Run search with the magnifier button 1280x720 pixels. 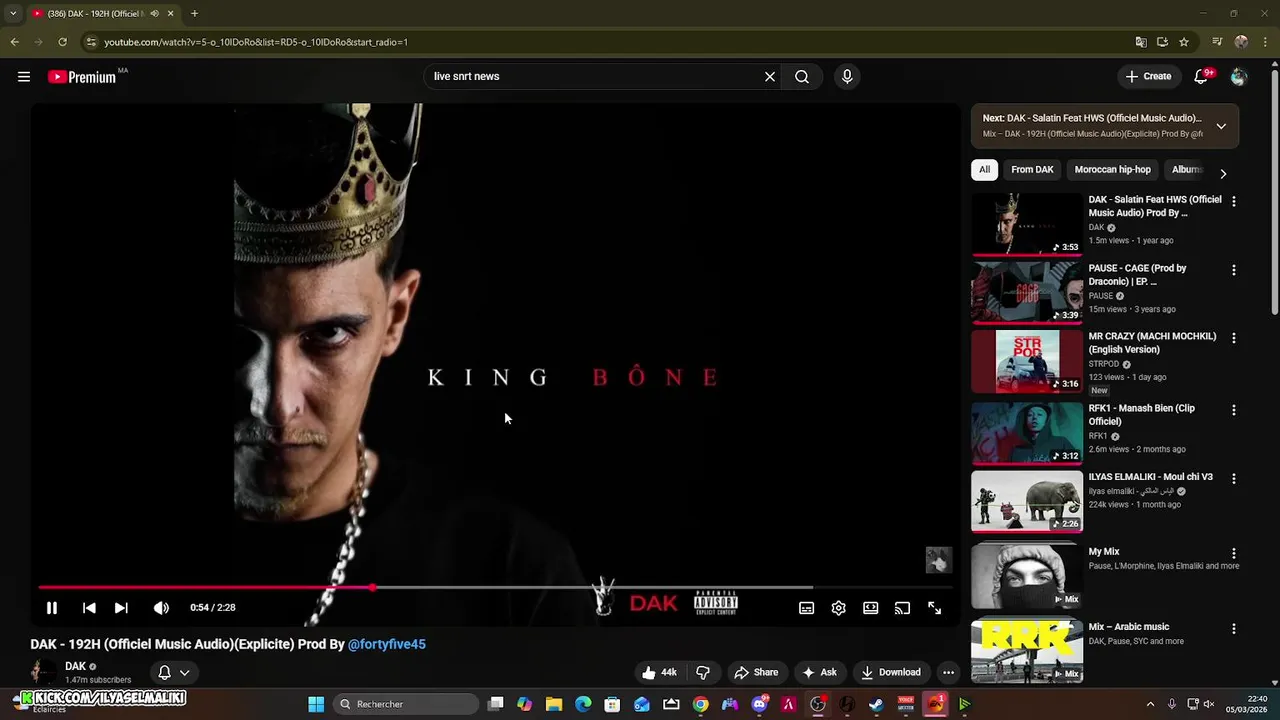point(802,77)
